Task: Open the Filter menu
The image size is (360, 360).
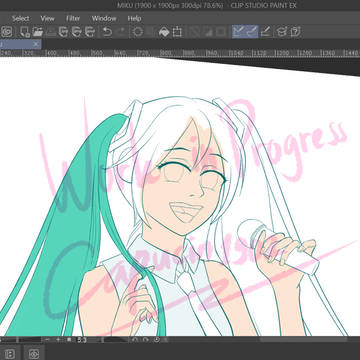Action: (73, 19)
